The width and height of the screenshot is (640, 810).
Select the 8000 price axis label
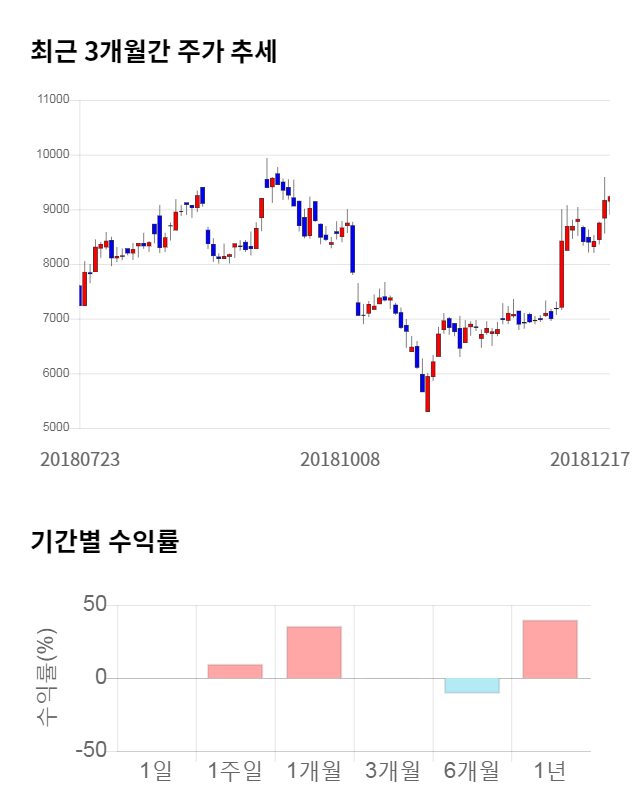[56, 264]
